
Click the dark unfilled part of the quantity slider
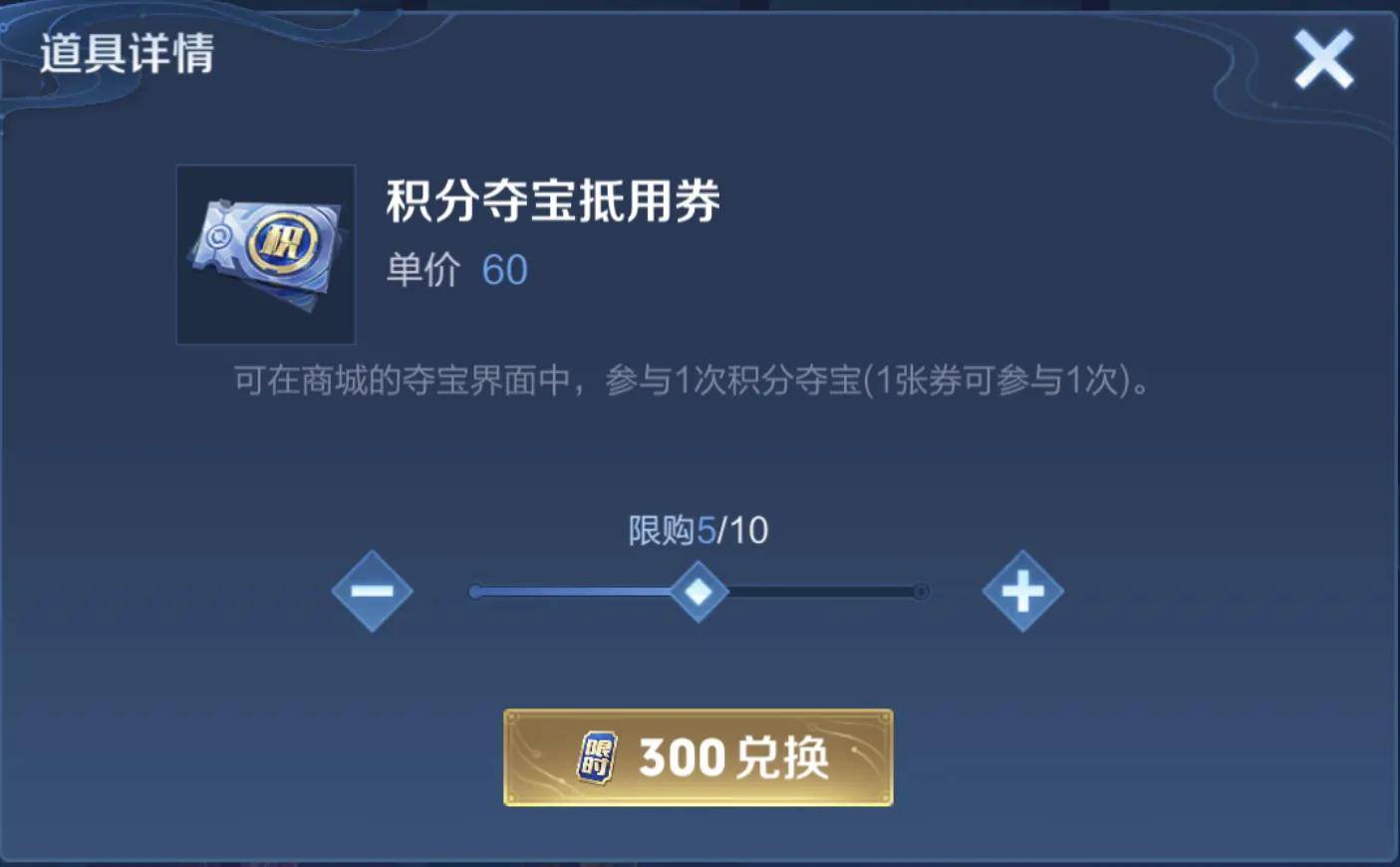coord(824,591)
